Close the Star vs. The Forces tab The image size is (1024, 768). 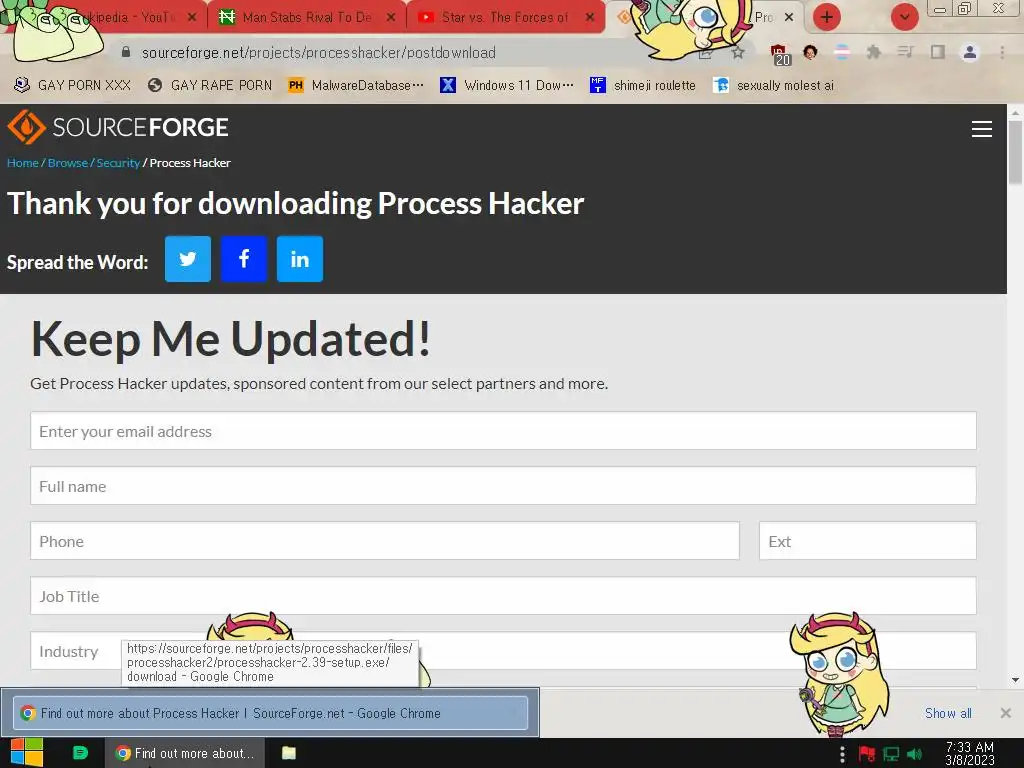pyautogui.click(x=590, y=17)
